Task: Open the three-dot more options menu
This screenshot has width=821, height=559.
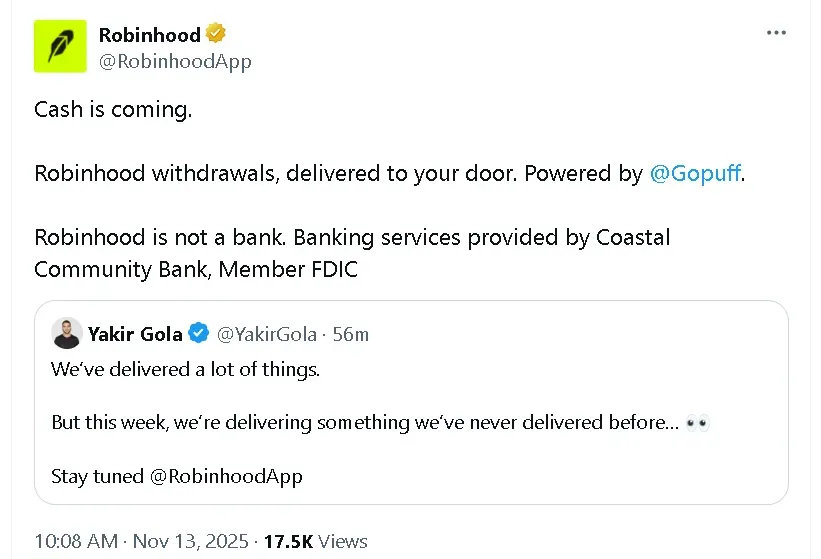Action: tap(776, 33)
